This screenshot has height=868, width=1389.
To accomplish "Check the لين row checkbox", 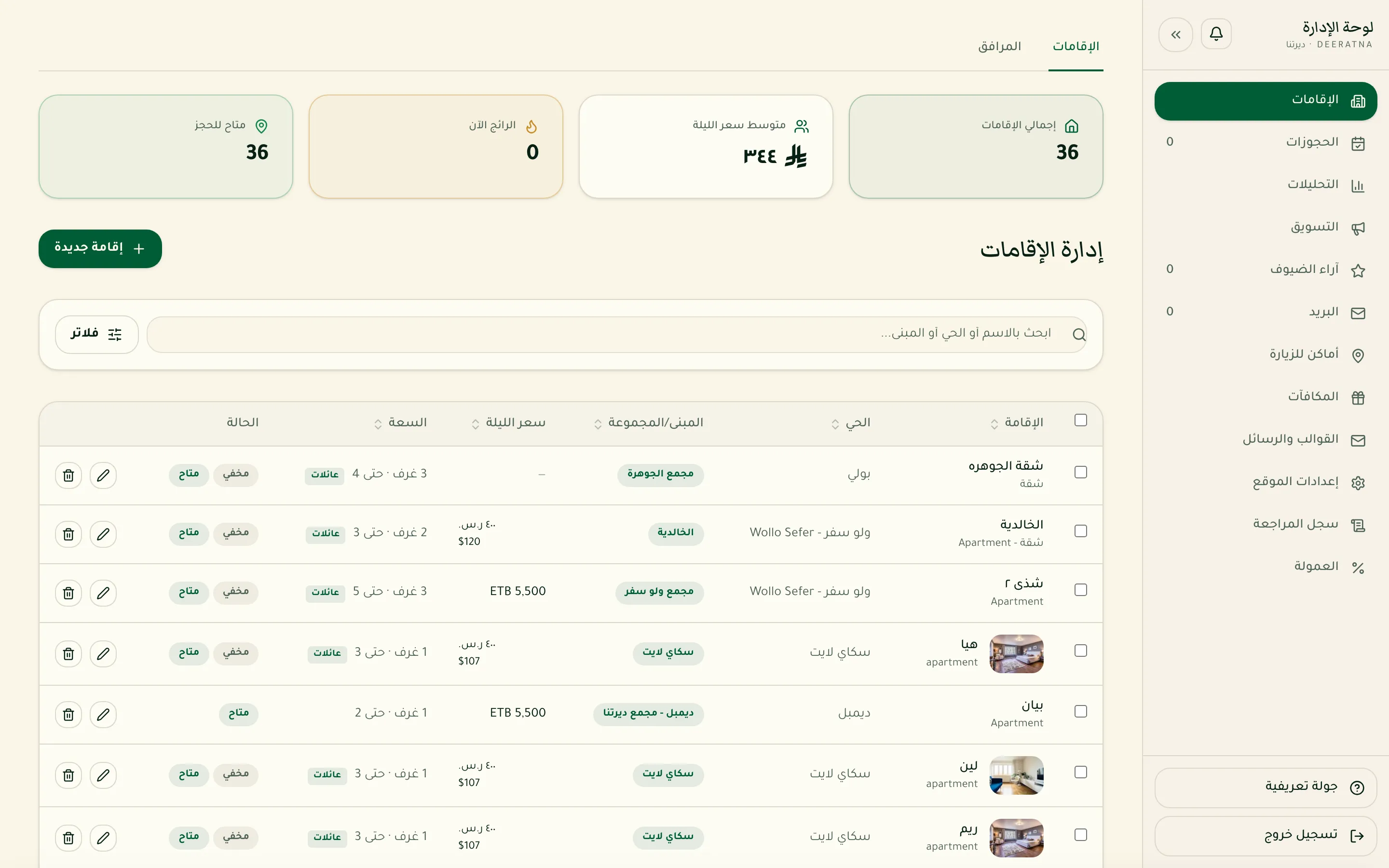I will [1080, 772].
